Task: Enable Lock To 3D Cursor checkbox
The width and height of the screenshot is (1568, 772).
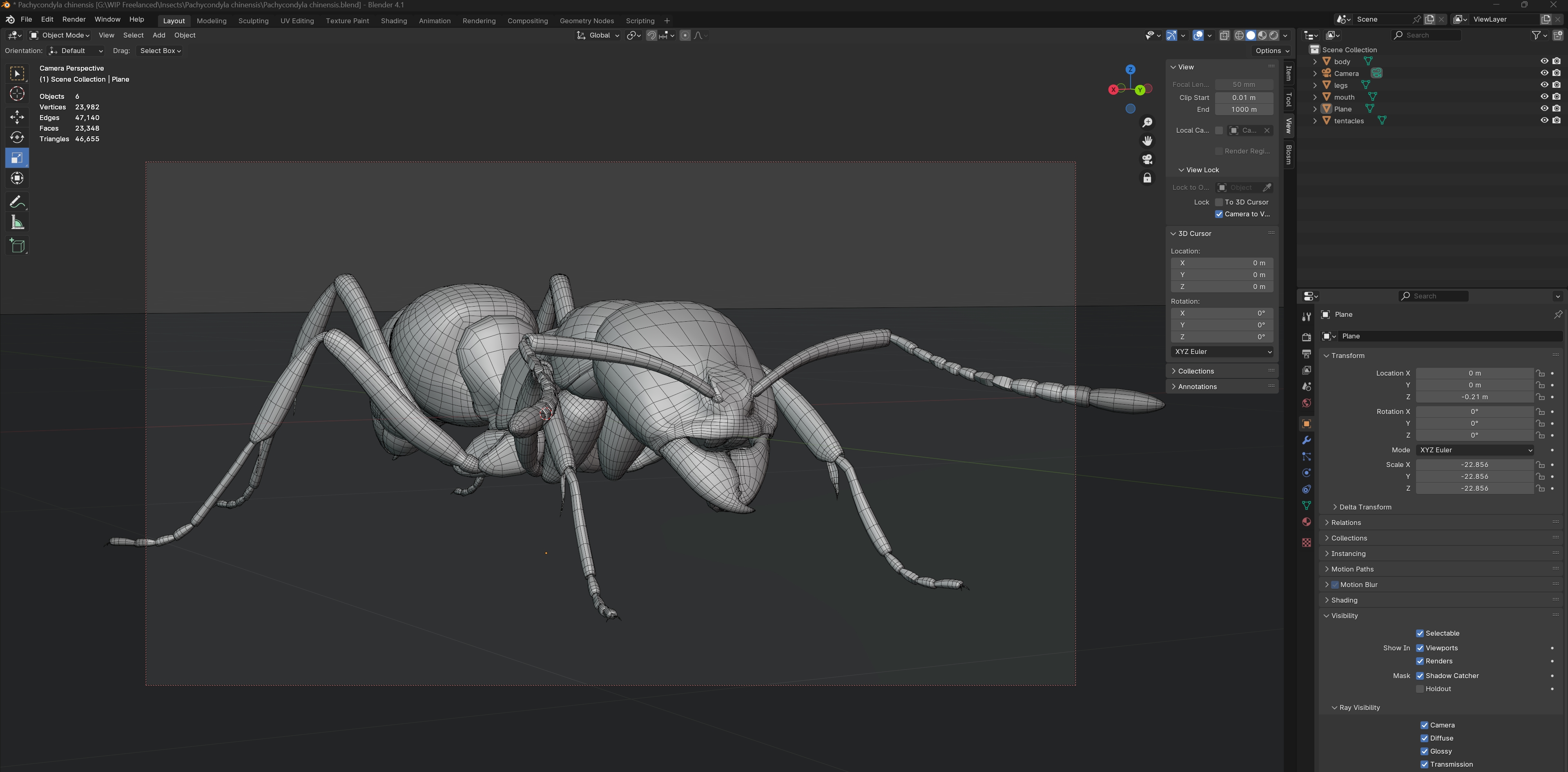Action: [x=1219, y=202]
